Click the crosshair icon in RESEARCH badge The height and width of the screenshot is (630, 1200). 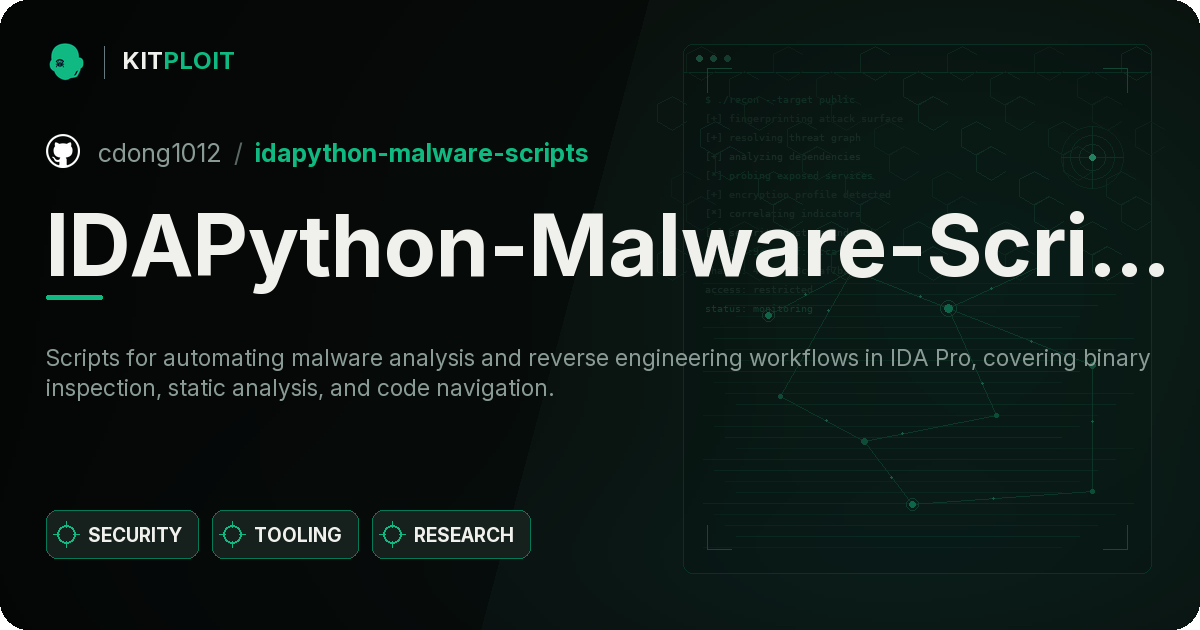pyautogui.click(x=393, y=535)
